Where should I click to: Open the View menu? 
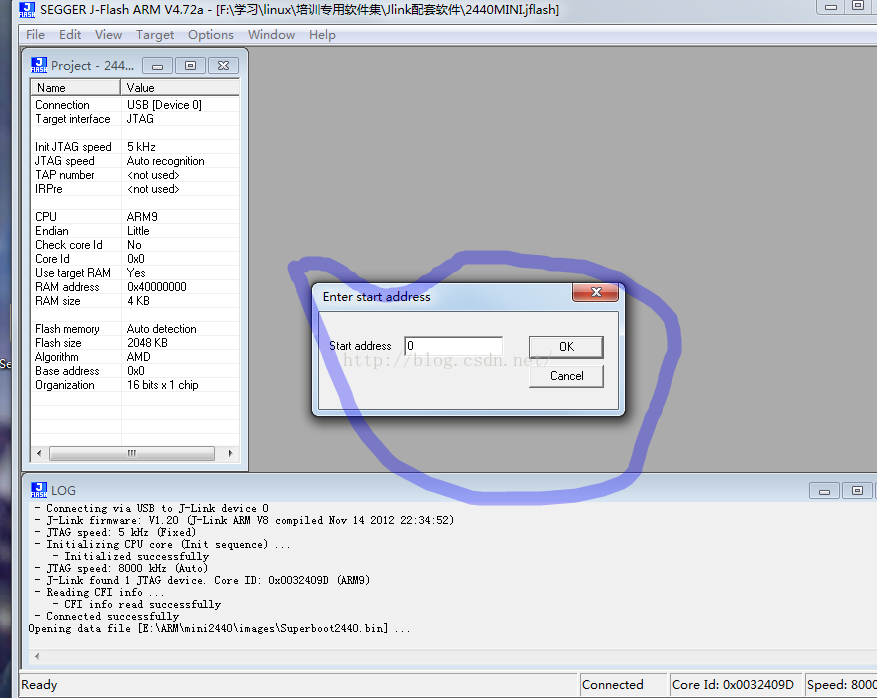coord(109,35)
